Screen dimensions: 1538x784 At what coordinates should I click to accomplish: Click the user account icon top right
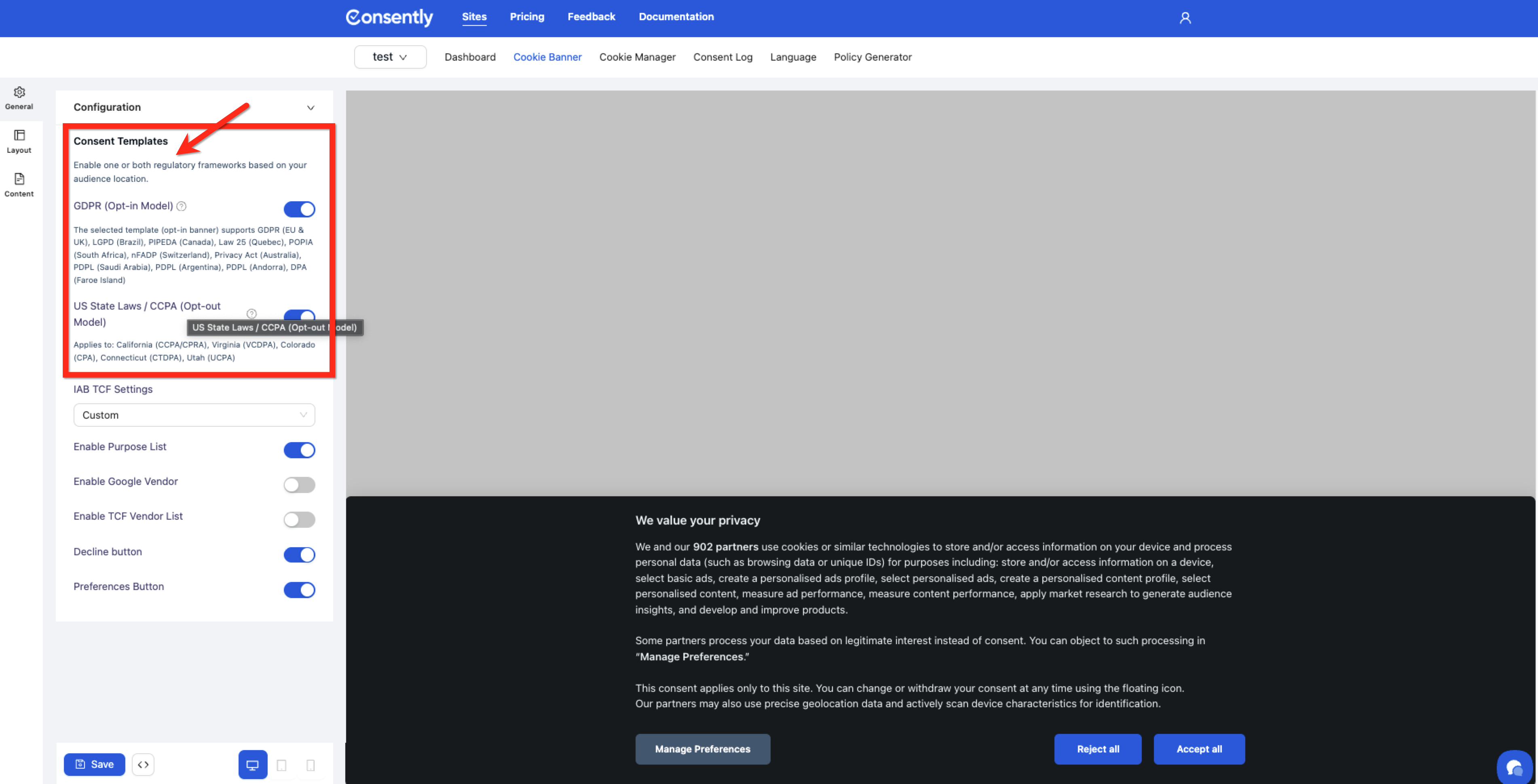coord(1185,18)
